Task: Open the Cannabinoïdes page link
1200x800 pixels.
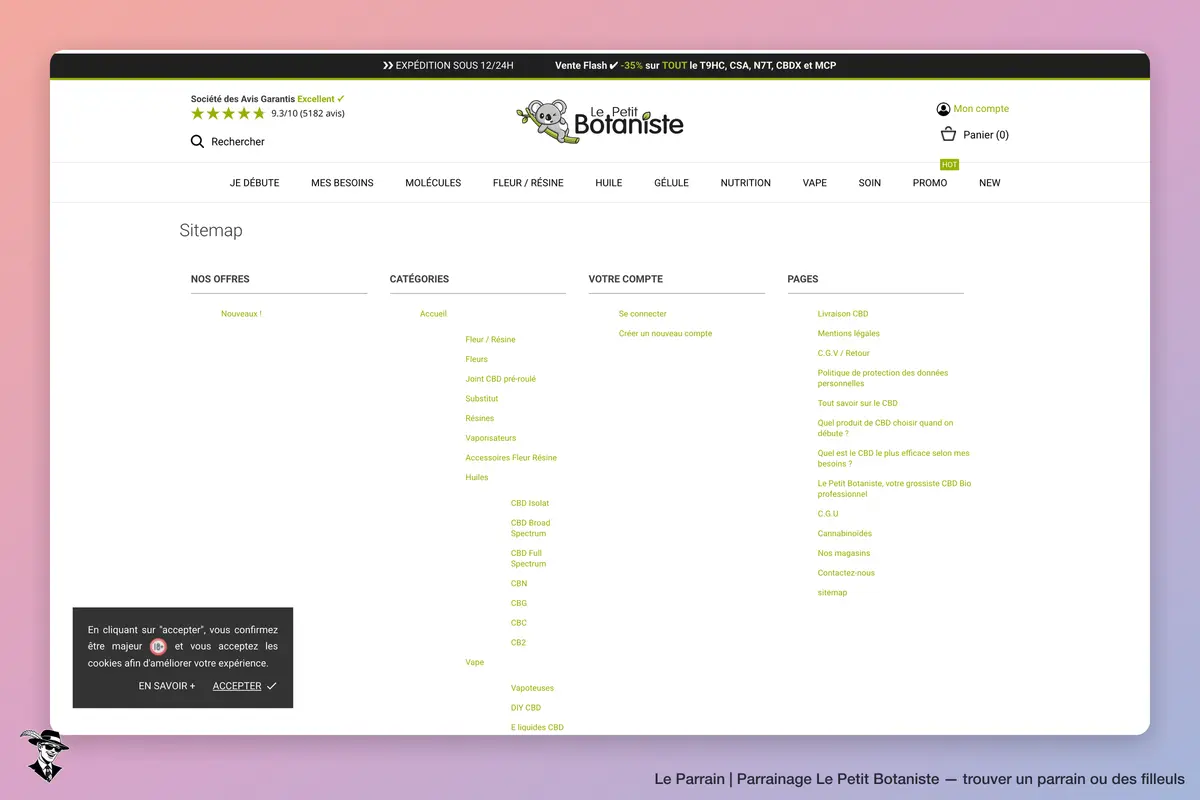Action: click(x=845, y=533)
